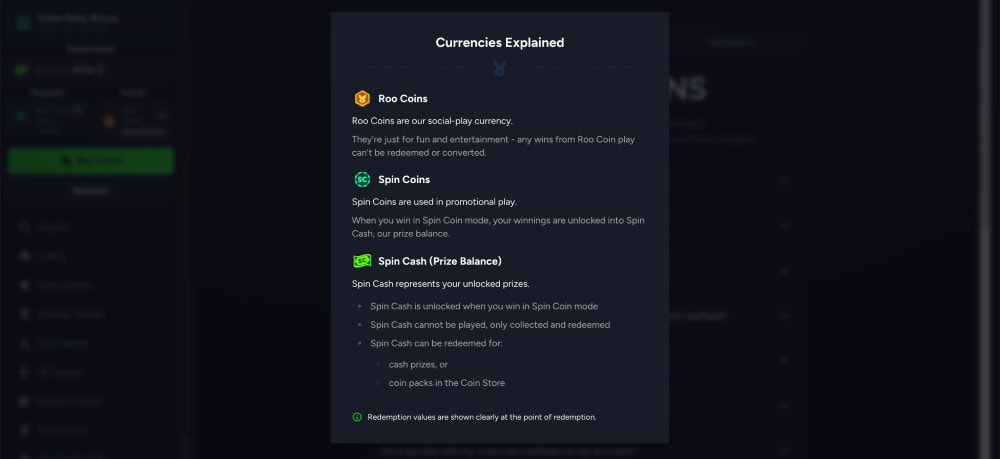
Task: Select the "Spin Coins" heading
Action: click(x=404, y=180)
